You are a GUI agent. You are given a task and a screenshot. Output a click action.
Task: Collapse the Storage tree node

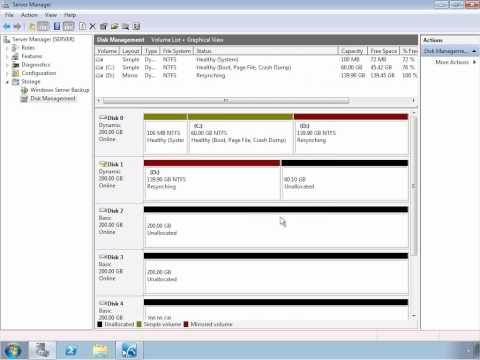(x=7, y=82)
